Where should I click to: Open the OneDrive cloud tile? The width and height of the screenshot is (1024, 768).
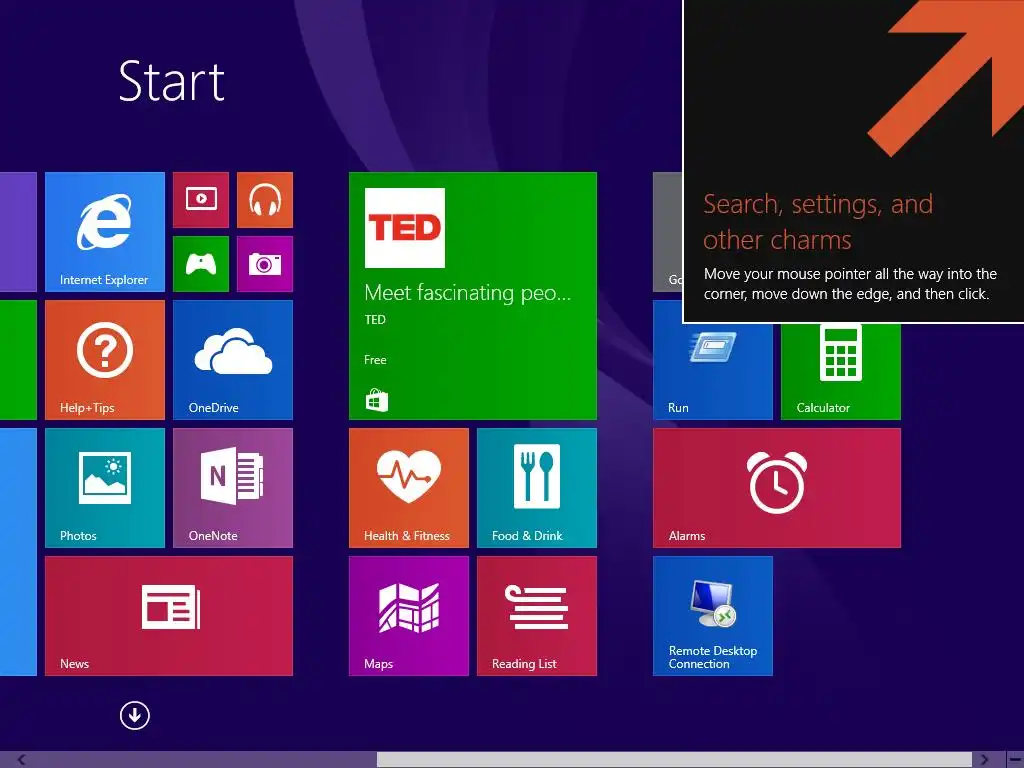click(x=232, y=360)
